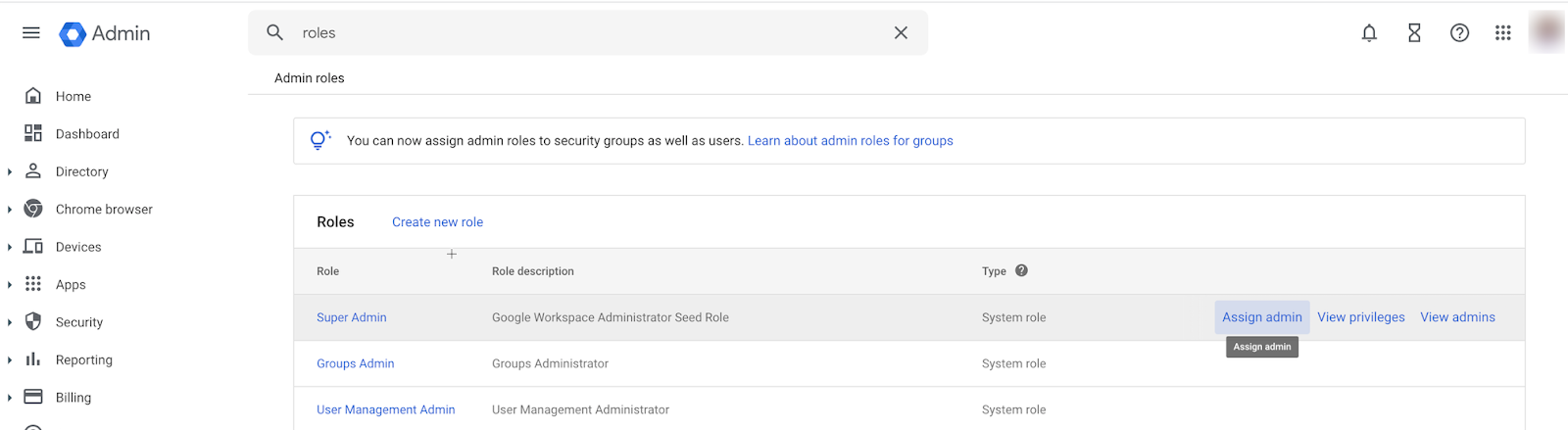
Task: Open Security menu item
Action: [x=79, y=322]
